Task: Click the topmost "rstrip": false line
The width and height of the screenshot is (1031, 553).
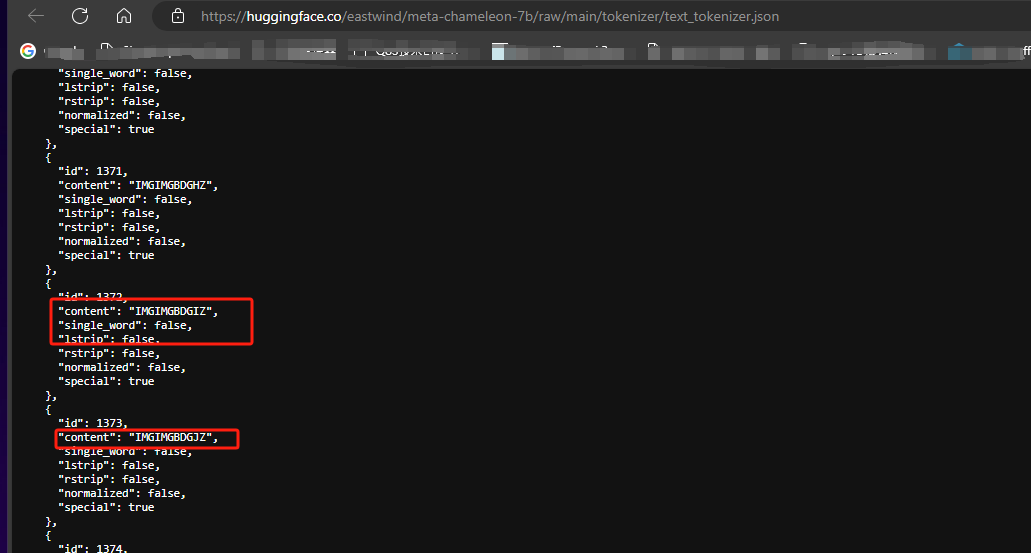Action: pyautogui.click(x=109, y=101)
